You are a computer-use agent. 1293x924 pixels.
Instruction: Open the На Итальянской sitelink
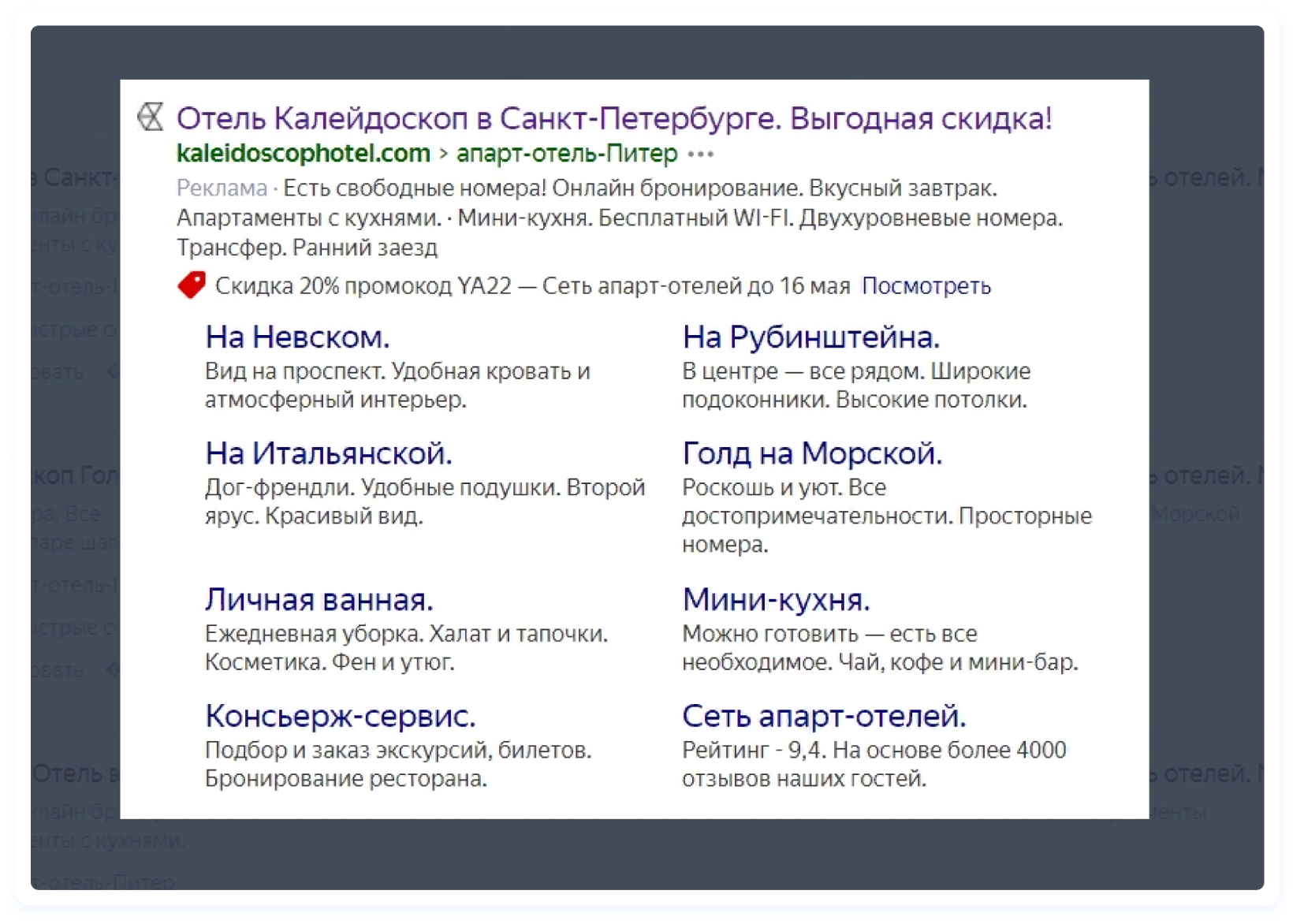pyautogui.click(x=328, y=453)
